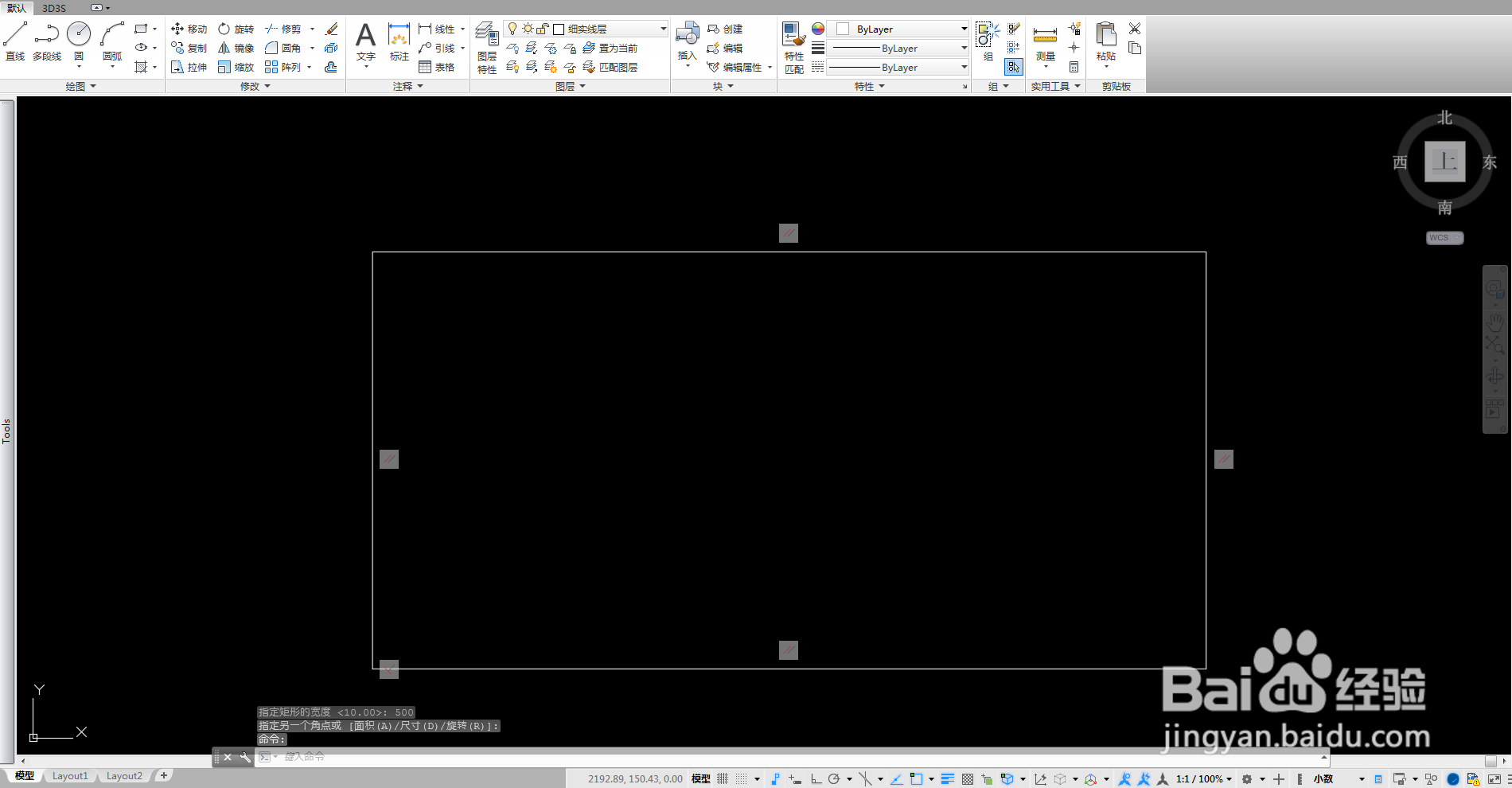Viewport: 1512px width, 788px height.
Task: Click the 表格 (Table) tool
Action: pos(437,67)
